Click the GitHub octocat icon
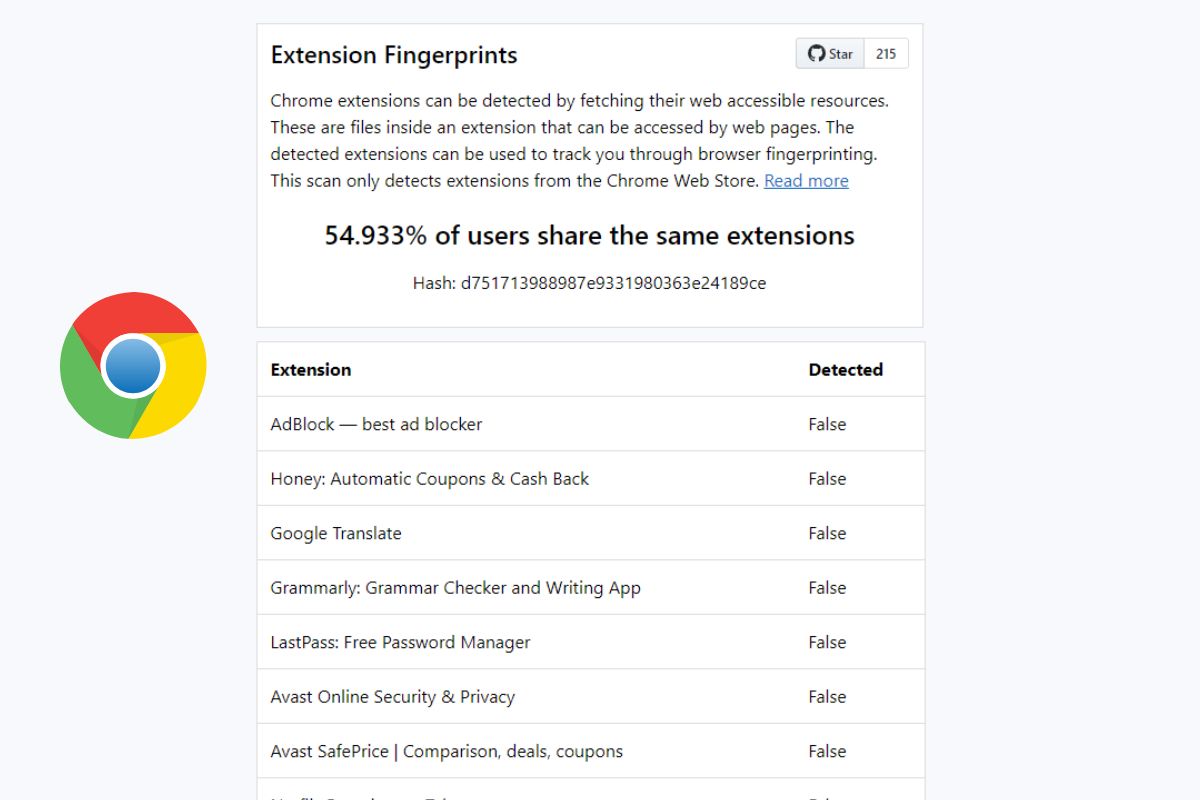Screen dimensions: 1200x800 (816, 54)
